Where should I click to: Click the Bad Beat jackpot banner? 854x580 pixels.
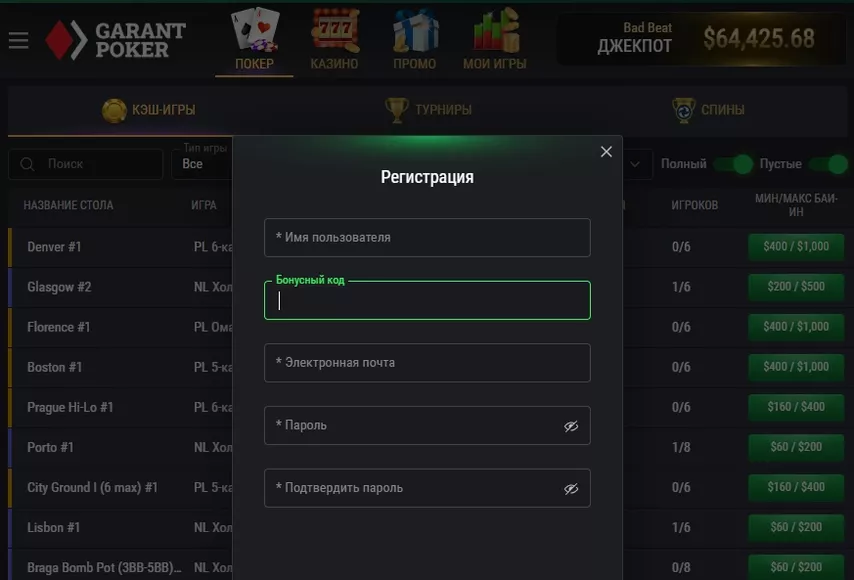coord(703,39)
